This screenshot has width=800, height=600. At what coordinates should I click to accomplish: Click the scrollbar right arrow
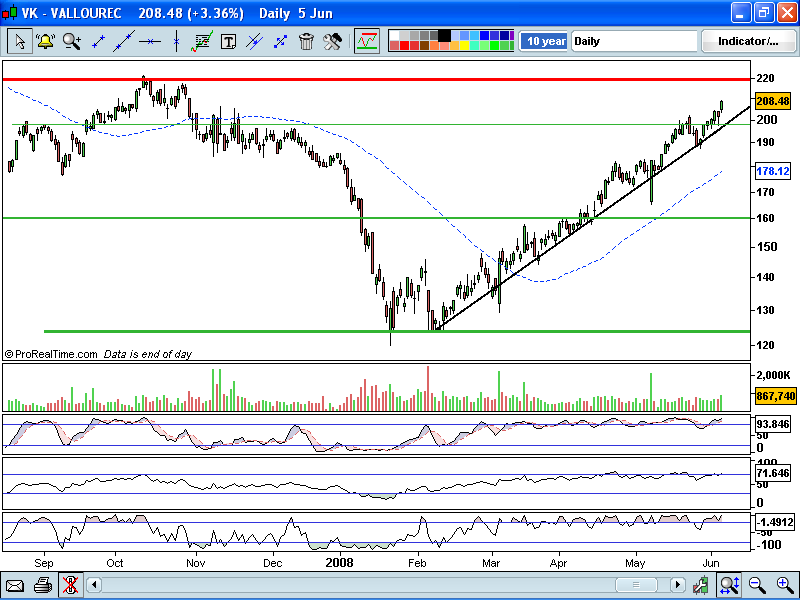[x=677, y=585]
